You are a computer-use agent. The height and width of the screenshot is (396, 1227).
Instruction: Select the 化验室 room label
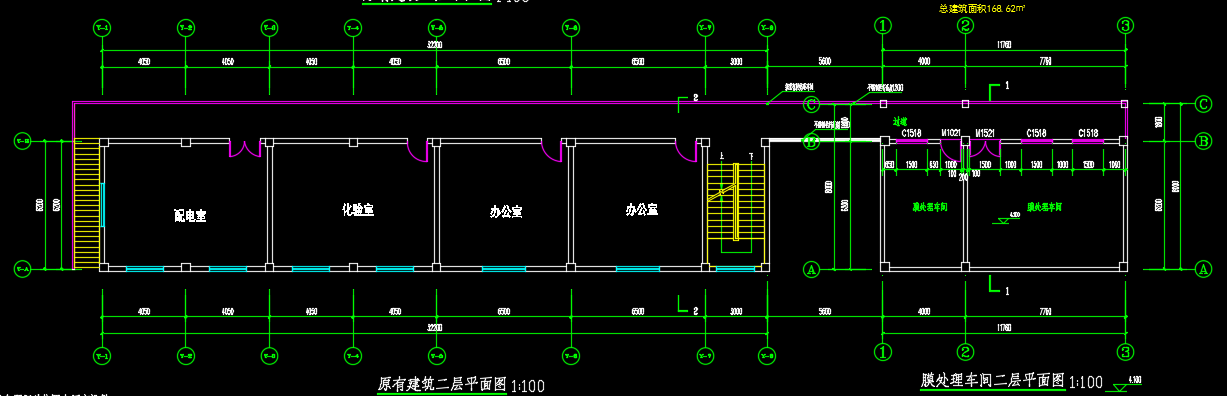pyautogui.click(x=358, y=210)
